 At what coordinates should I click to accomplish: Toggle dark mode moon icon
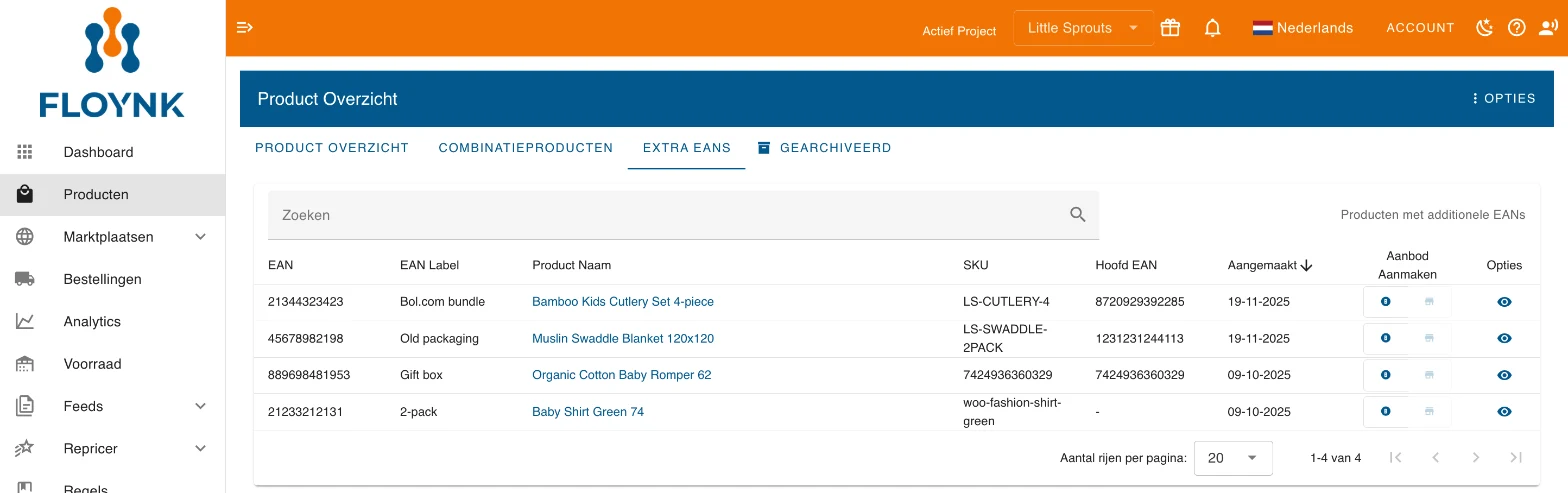pos(1485,28)
